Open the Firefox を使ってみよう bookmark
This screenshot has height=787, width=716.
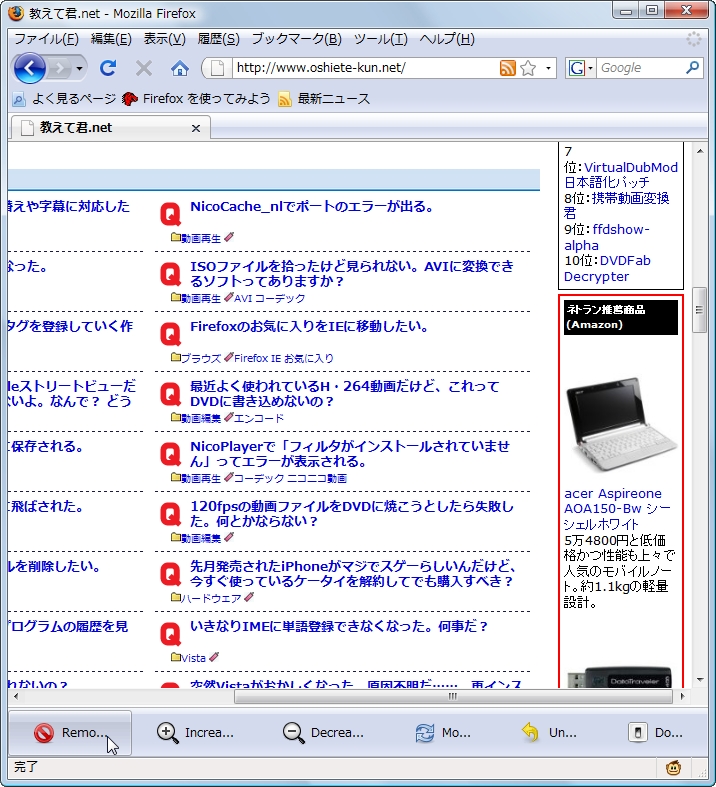197,99
